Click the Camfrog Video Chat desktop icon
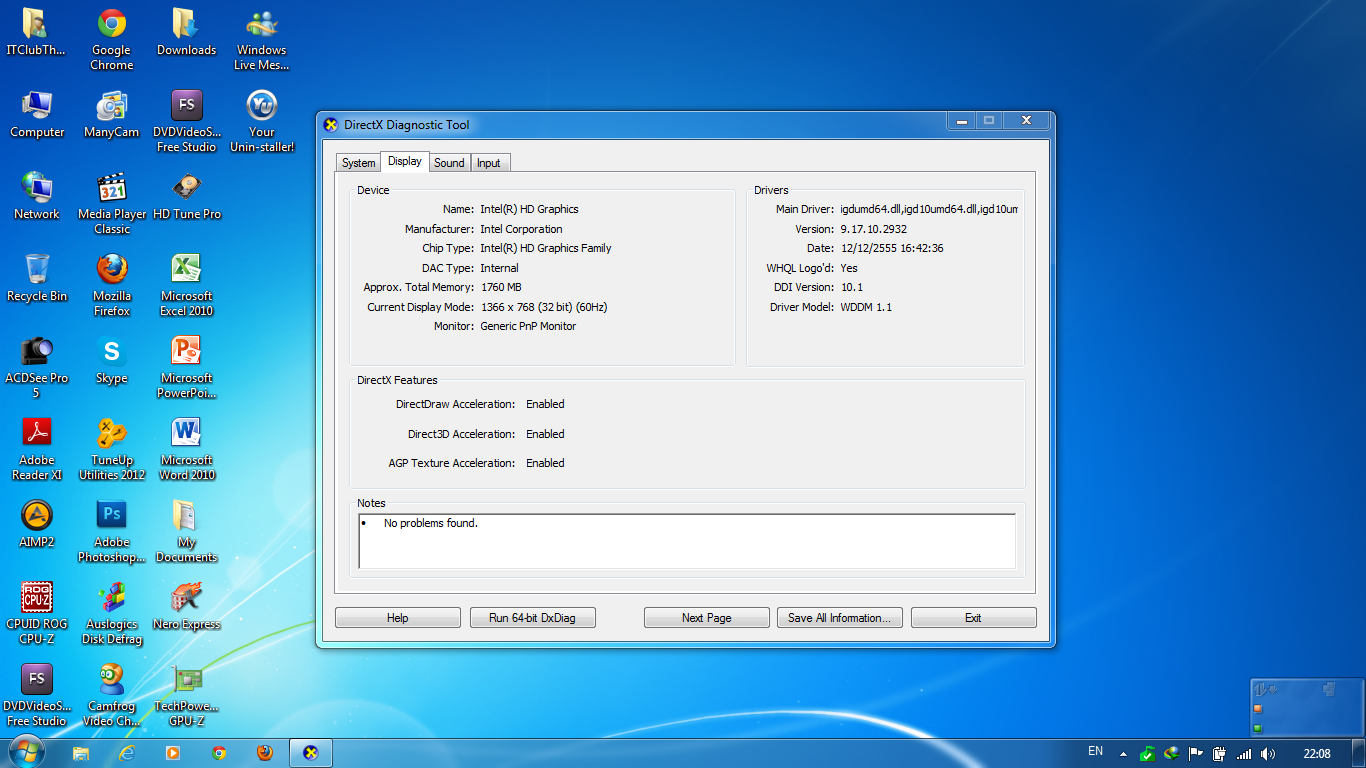Screen dimensions: 1366x768 click(x=112, y=696)
